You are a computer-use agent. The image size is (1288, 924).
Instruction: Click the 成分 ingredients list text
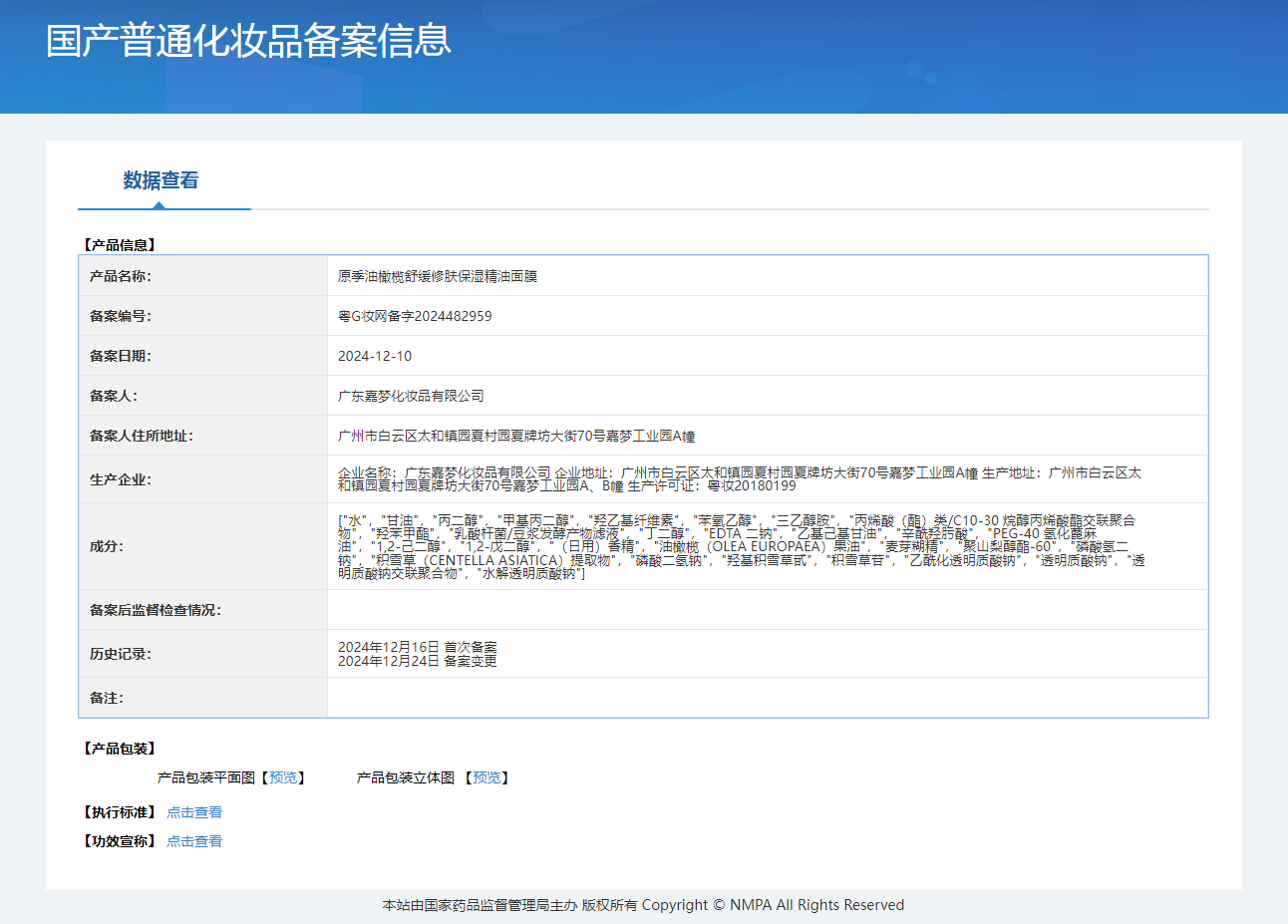[739, 546]
